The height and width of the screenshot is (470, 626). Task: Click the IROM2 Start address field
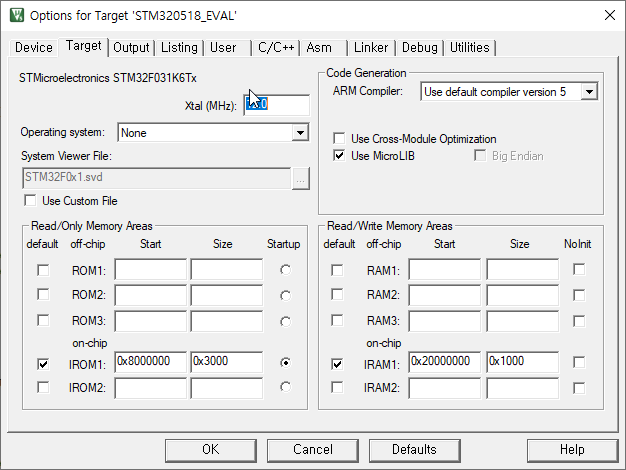(151, 388)
